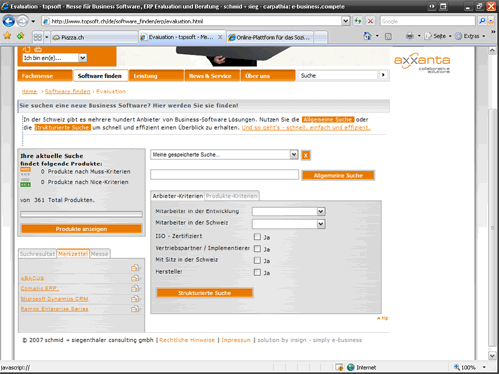Click the browser home icon
The width and height of the screenshot is (499, 374).
367,36
